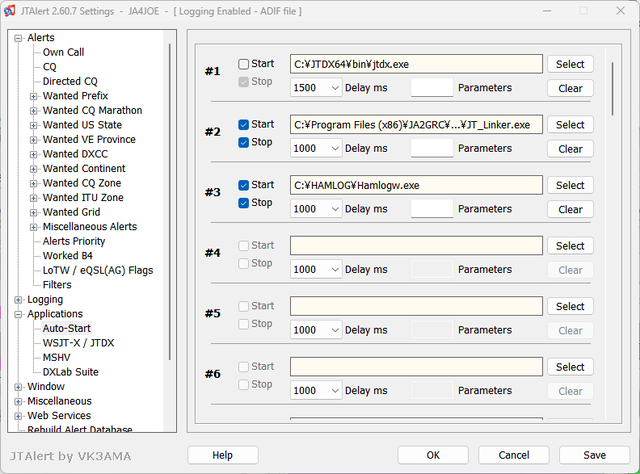The height and width of the screenshot is (474, 640).
Task: Expand the Web Services tree node
Action: 18,416
